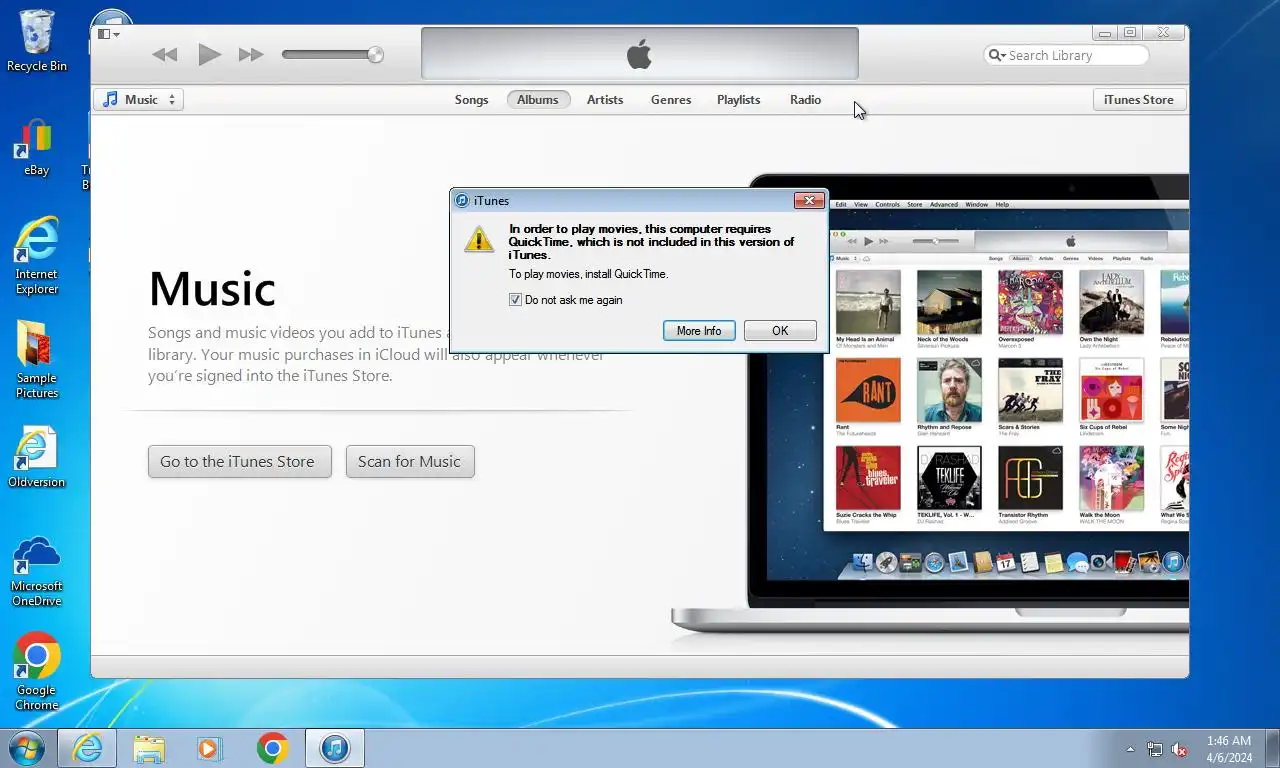Click the iTunes taskbar icon
Screen dimensions: 1280x768
[335, 748]
